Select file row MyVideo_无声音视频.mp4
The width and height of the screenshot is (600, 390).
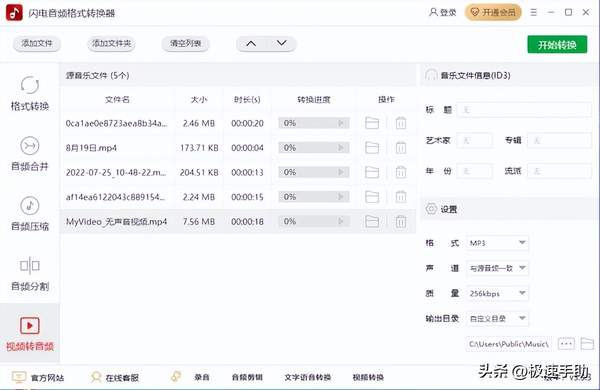tap(238, 221)
